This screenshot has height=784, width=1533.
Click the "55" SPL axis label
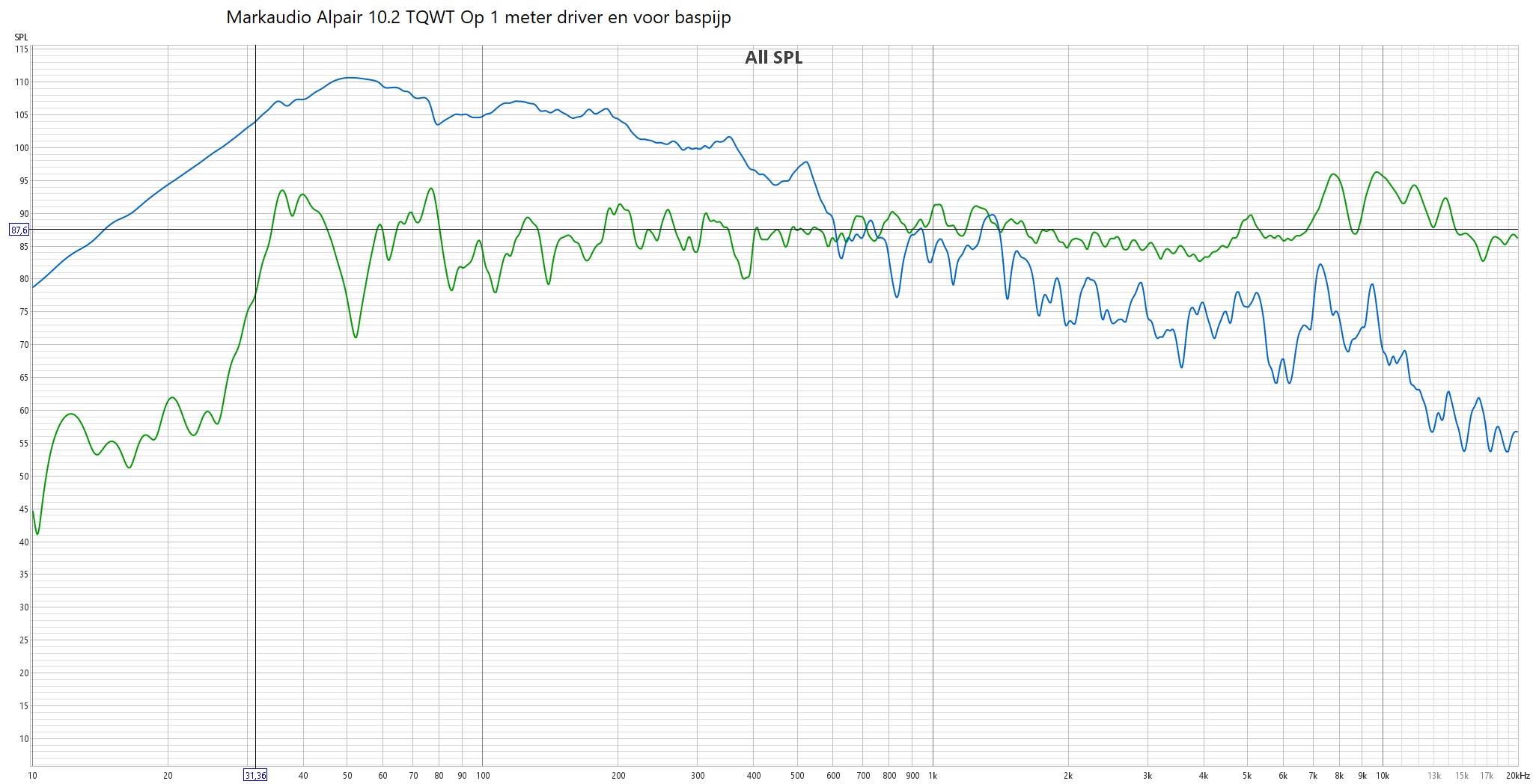[x=24, y=444]
